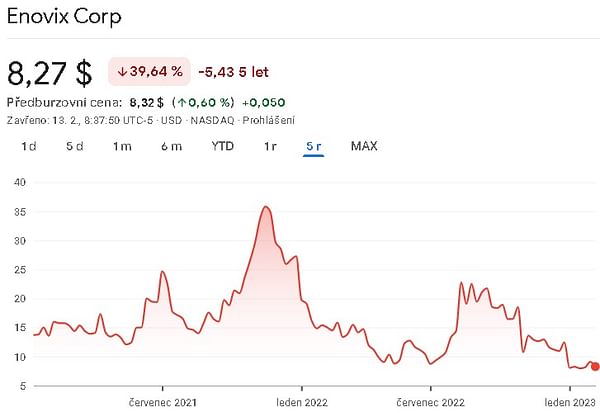The height and width of the screenshot is (413, 600).
Task: Click the červenec 2022 axis label
Action: pyautogui.click(x=431, y=403)
